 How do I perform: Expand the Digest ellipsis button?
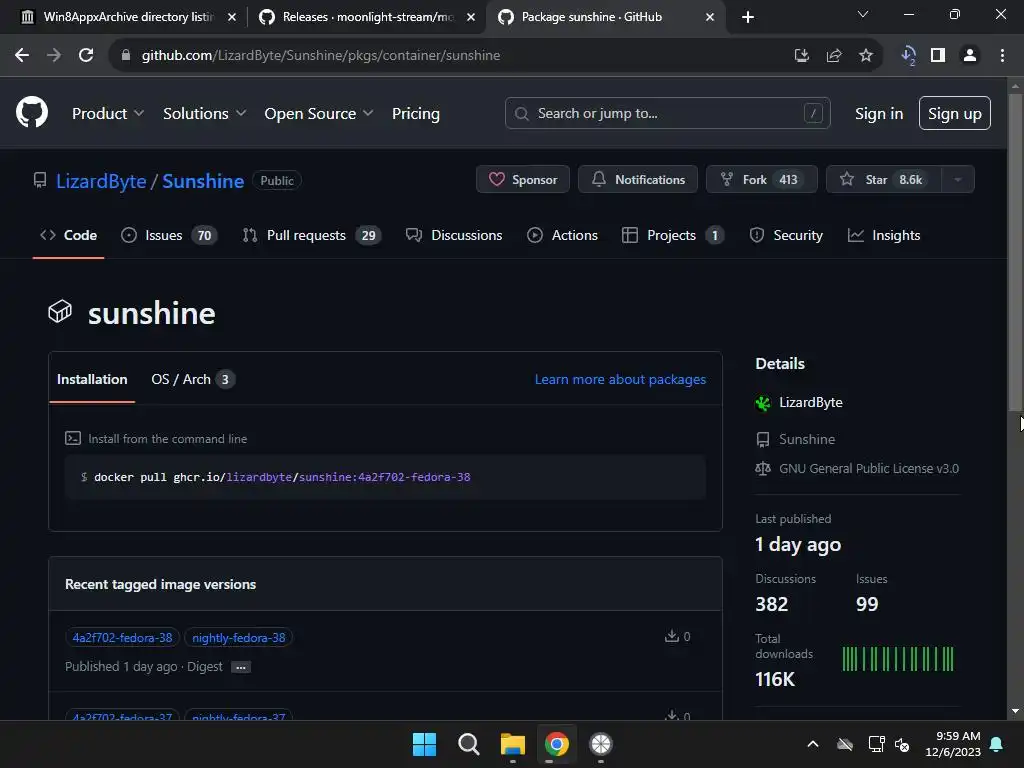[x=241, y=667]
